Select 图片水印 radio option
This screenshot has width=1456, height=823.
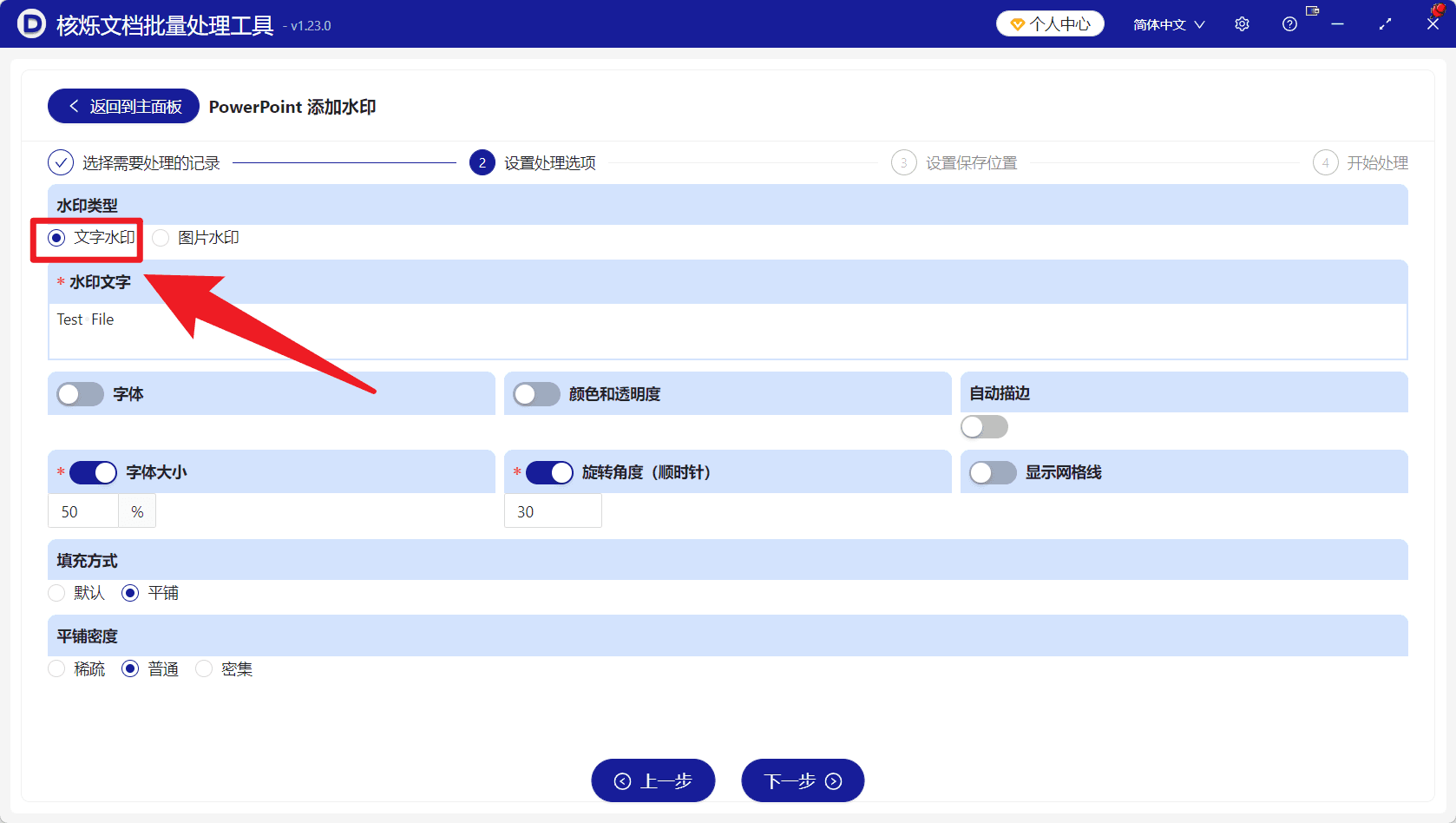[x=161, y=238]
